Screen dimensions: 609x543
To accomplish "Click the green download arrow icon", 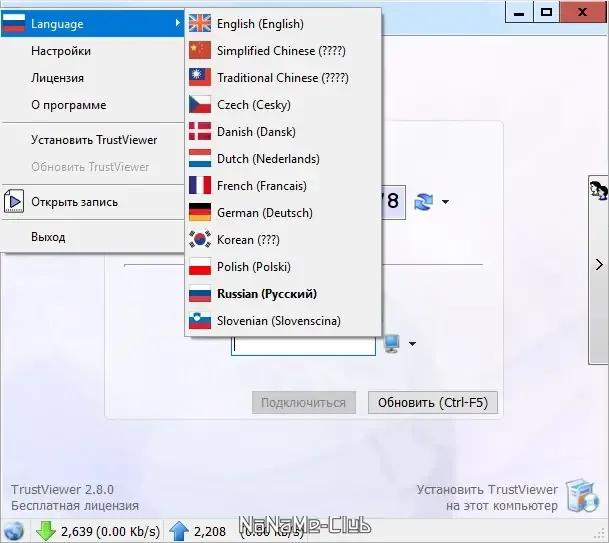I will [x=46, y=531].
